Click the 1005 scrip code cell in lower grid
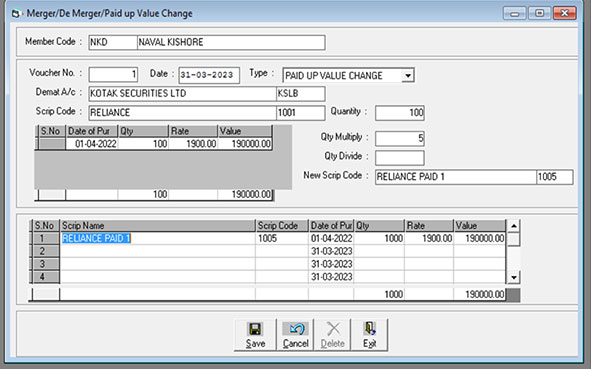 tap(282, 238)
